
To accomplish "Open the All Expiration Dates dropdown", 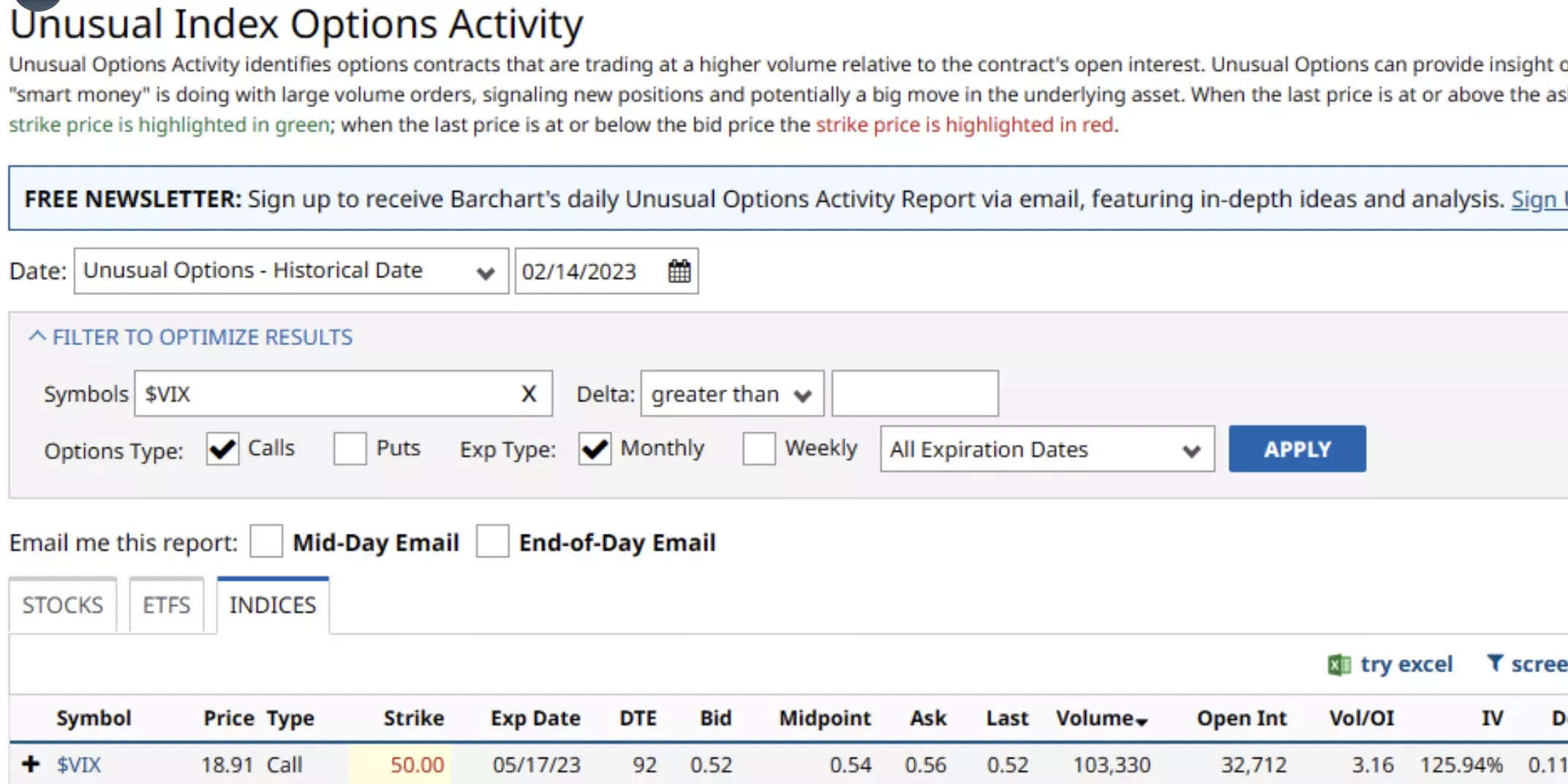I will 1047,449.
